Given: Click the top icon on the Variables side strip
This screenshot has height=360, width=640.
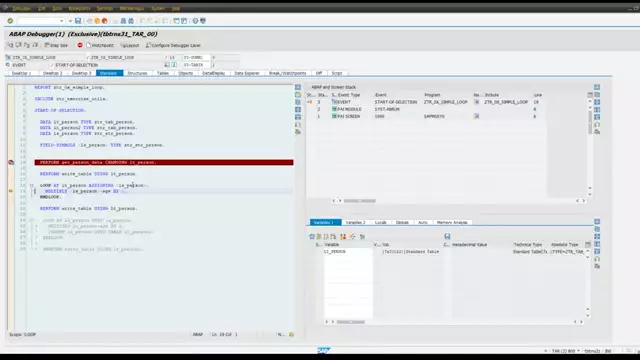Looking at the screenshot, I should click(597, 222).
